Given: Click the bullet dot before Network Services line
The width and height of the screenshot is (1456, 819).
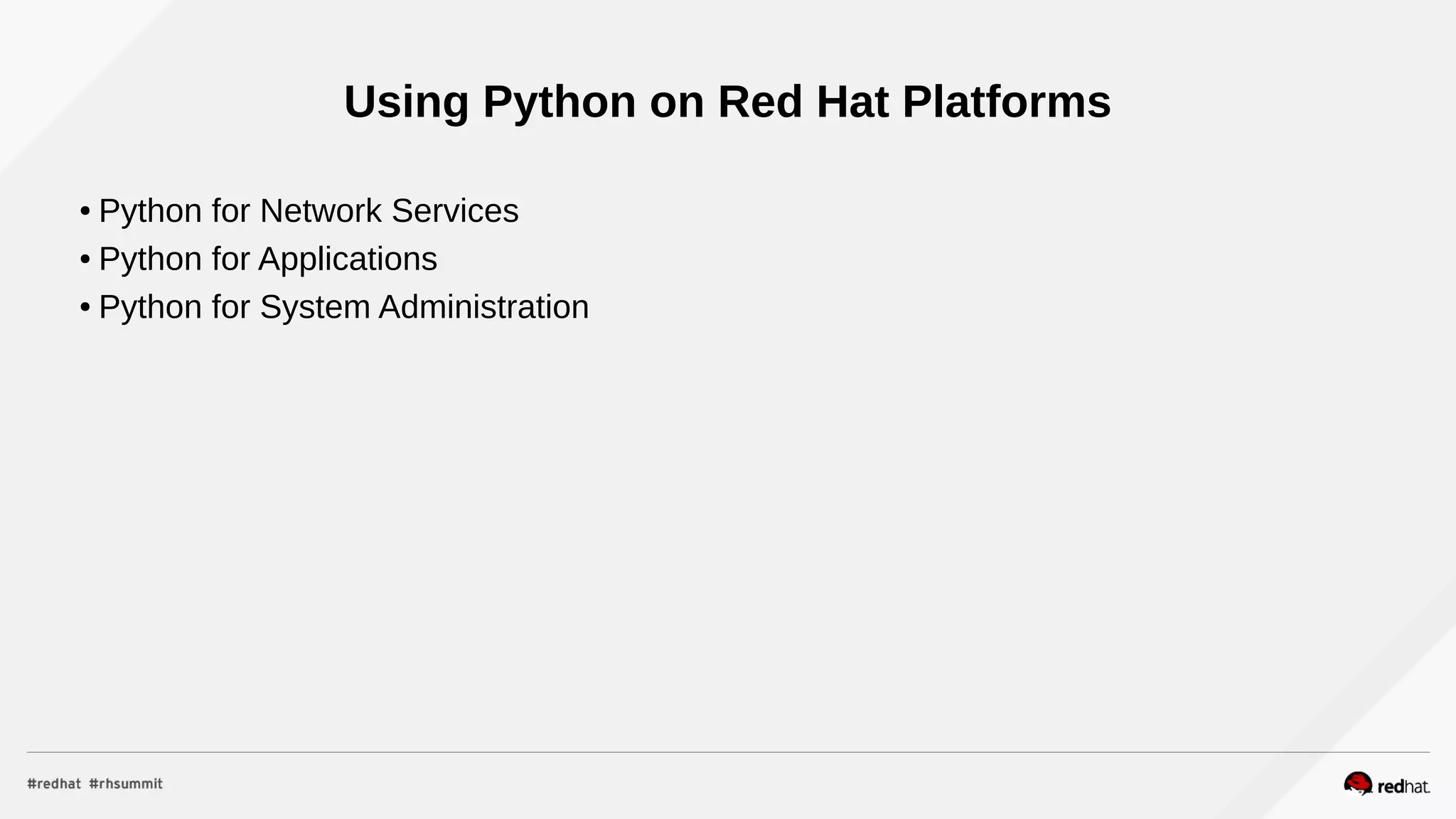Looking at the screenshot, I should pyautogui.click(x=85, y=212).
